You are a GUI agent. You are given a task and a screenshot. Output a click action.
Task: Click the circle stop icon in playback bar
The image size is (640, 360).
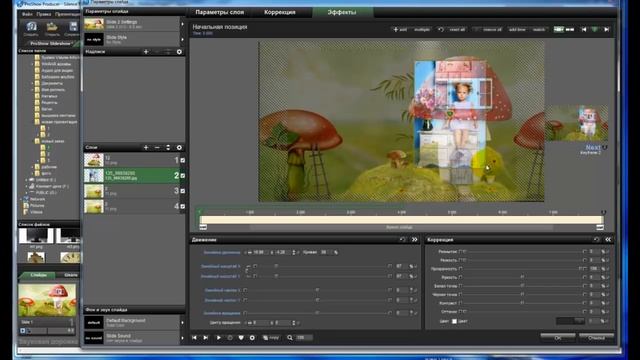click(x=230, y=338)
